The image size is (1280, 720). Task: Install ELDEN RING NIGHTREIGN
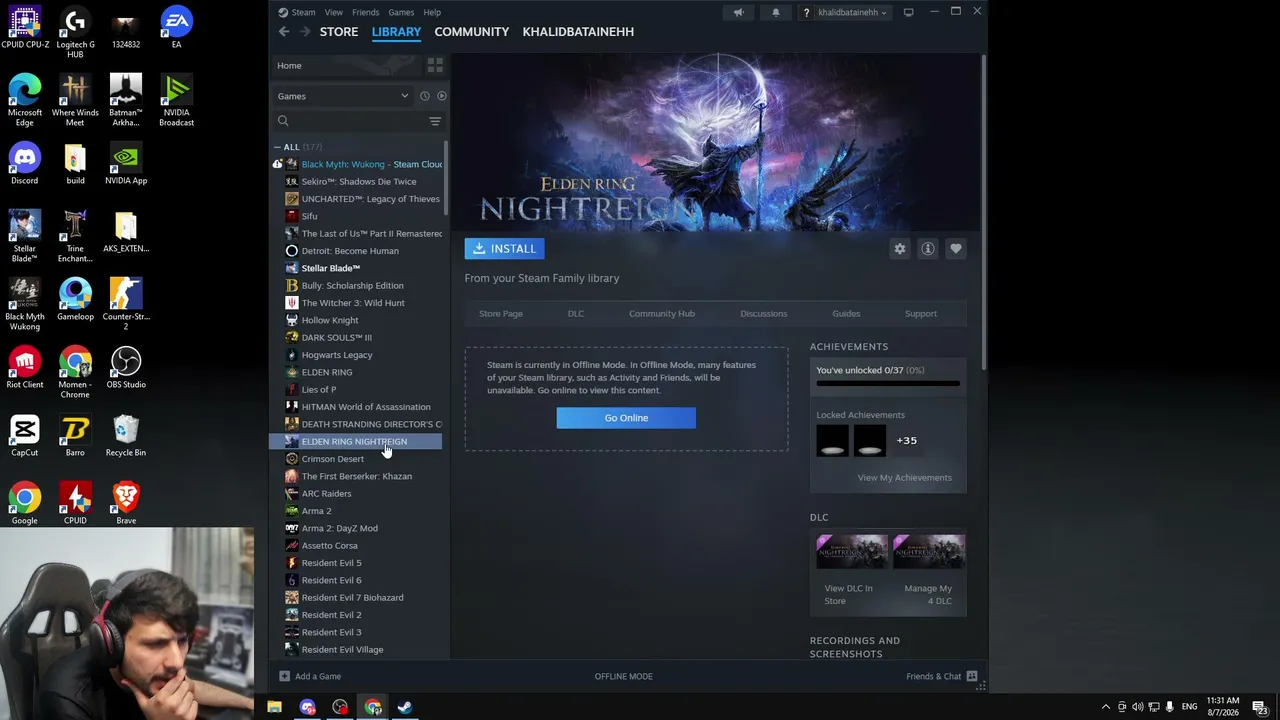point(505,249)
